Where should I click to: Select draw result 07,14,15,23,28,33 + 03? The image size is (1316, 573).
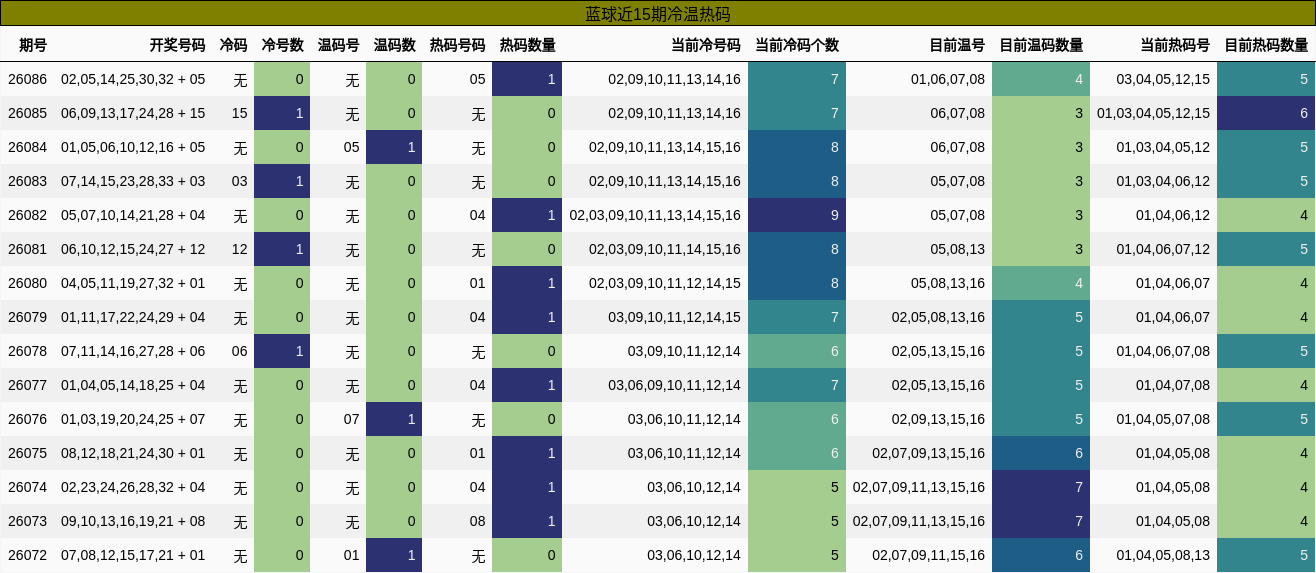pyautogui.click(x=133, y=181)
